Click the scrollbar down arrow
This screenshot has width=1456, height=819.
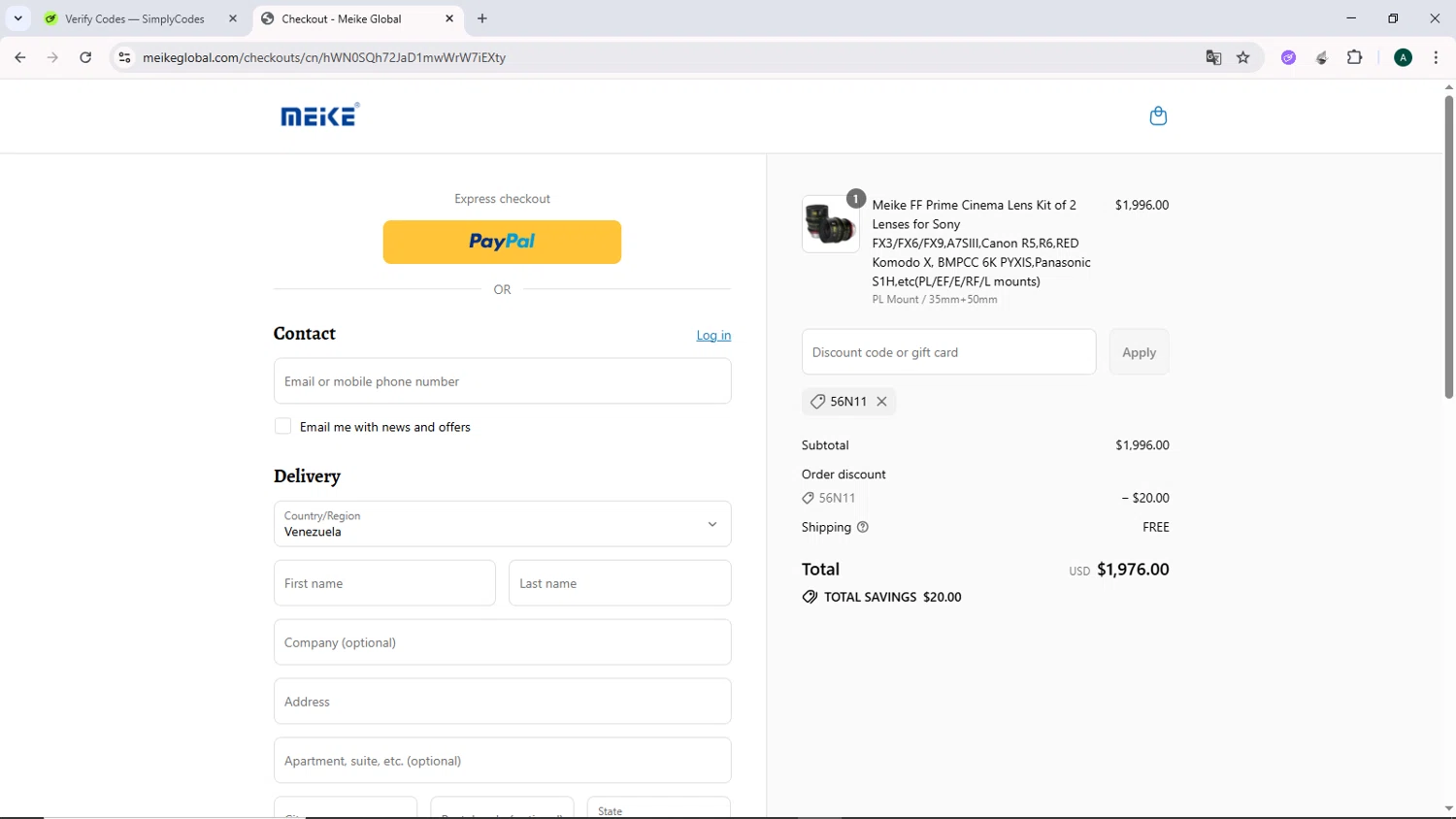[x=1448, y=808]
